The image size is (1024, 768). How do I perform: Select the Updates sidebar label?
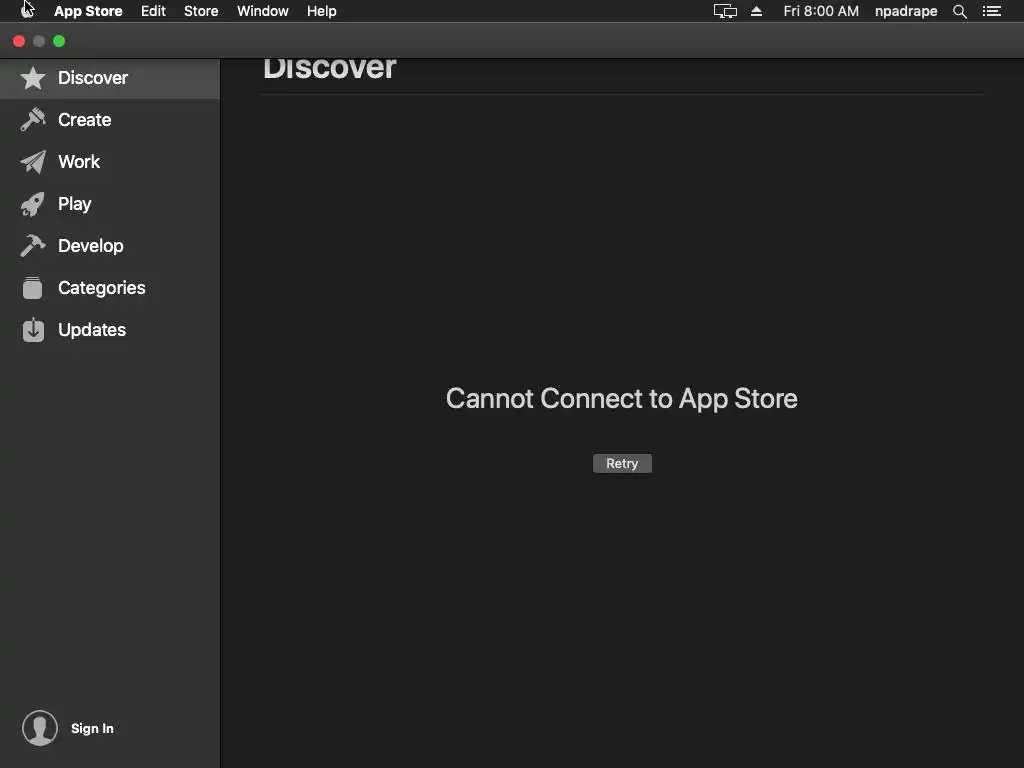91,330
